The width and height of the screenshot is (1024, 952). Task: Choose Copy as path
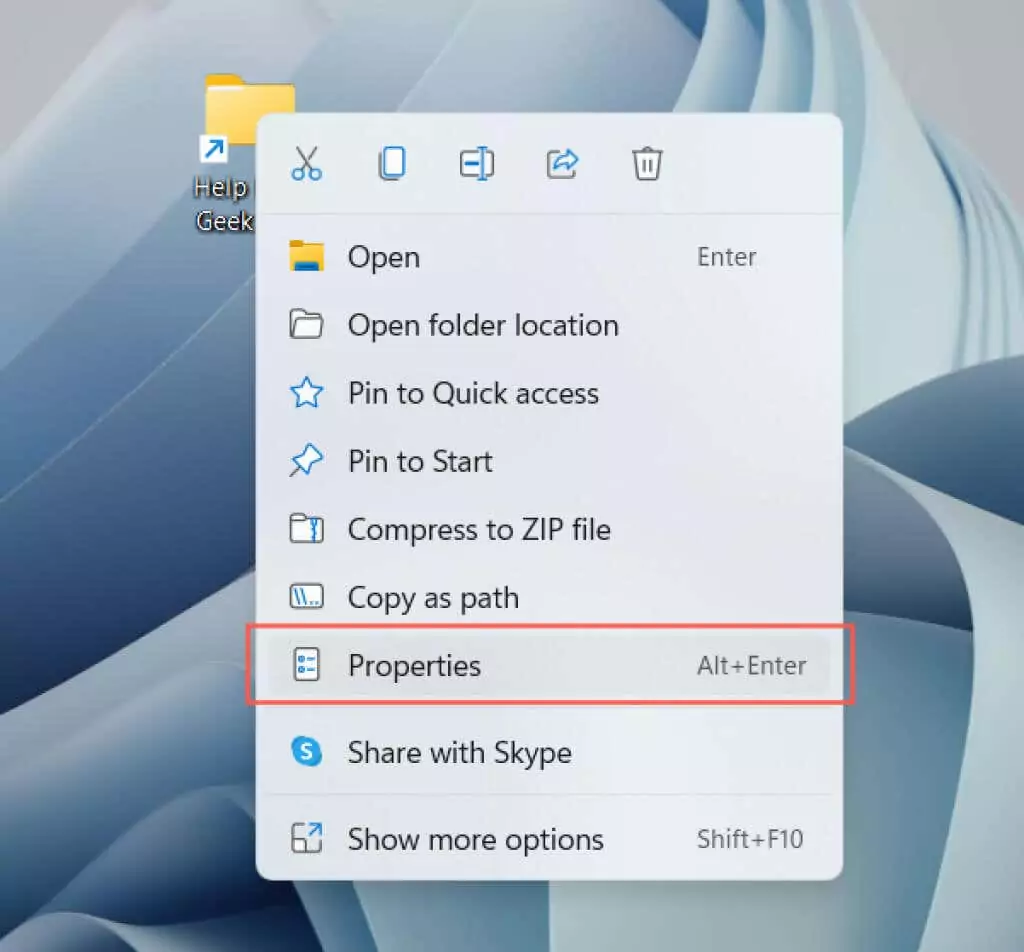[433, 598]
